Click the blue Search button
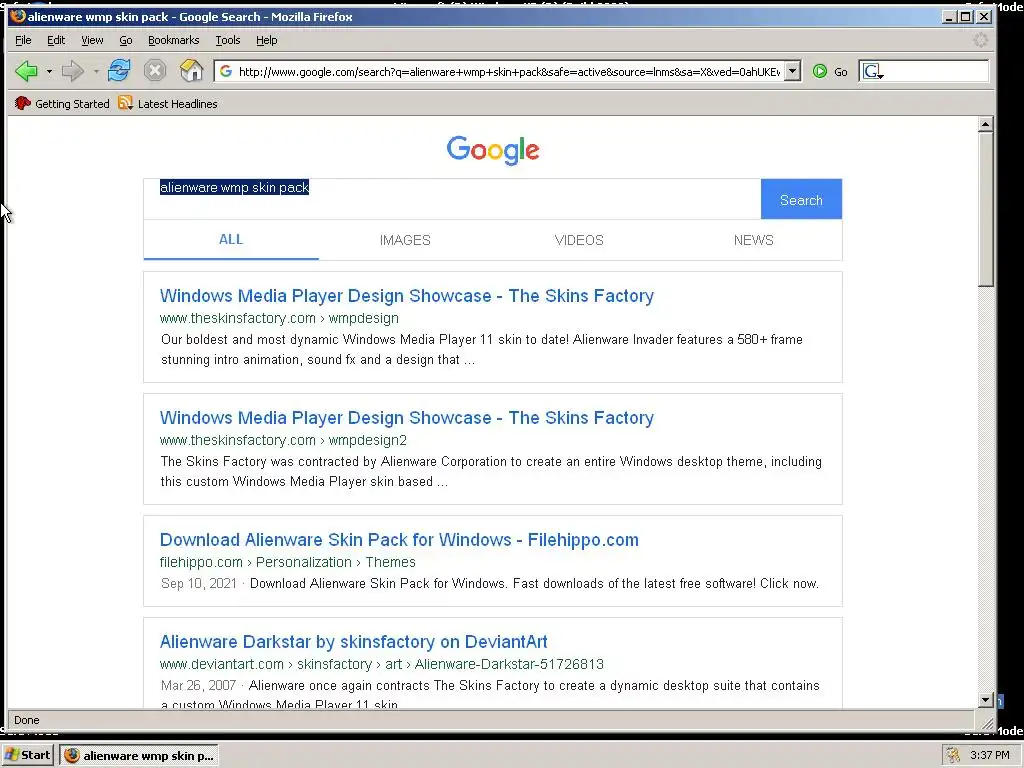 click(801, 199)
